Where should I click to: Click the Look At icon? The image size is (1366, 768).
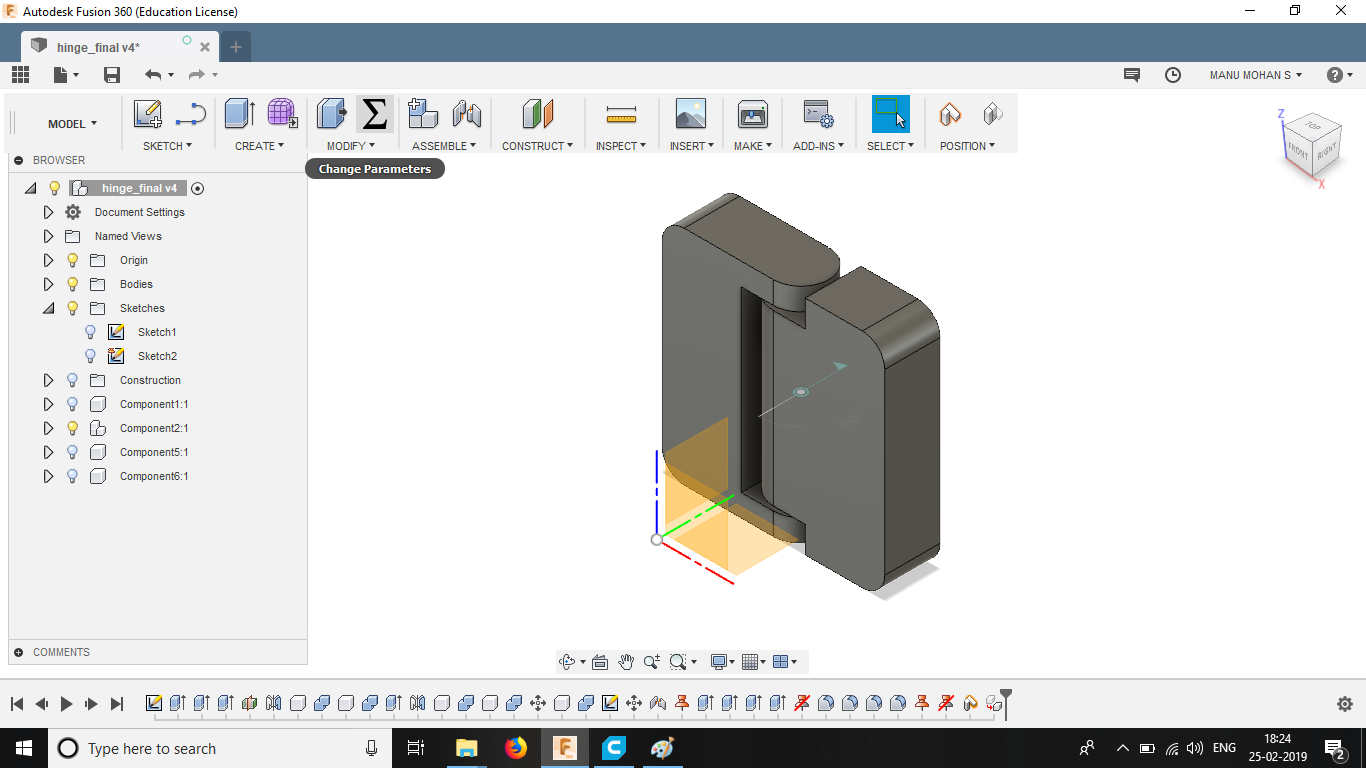[600, 662]
